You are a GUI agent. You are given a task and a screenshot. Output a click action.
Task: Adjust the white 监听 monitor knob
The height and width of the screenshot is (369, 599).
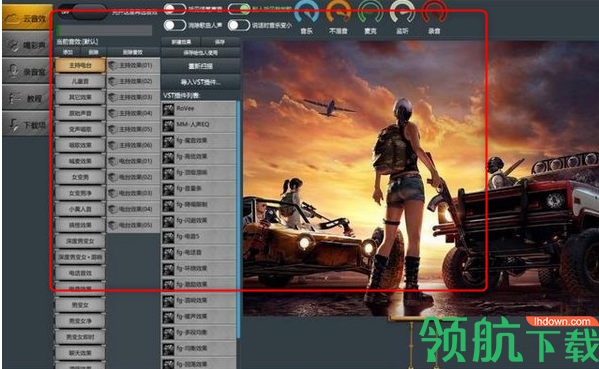tap(402, 12)
